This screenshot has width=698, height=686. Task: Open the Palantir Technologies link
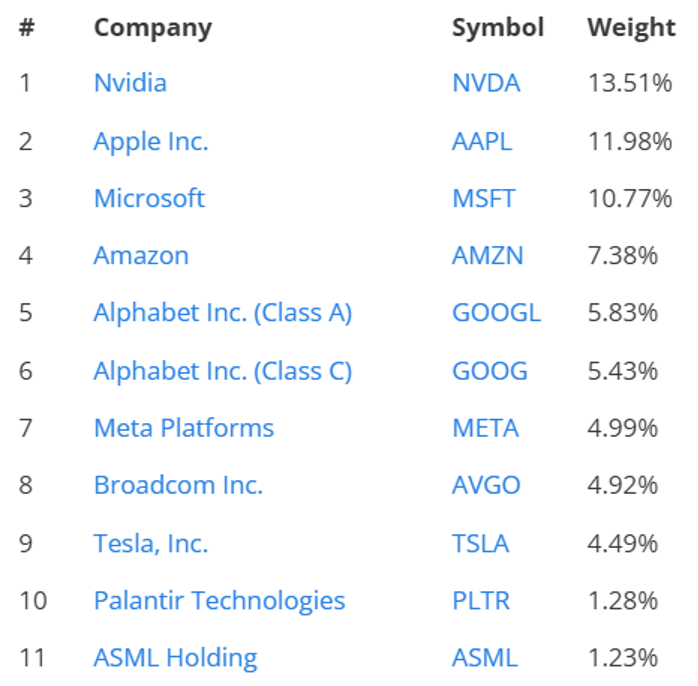coord(219,601)
